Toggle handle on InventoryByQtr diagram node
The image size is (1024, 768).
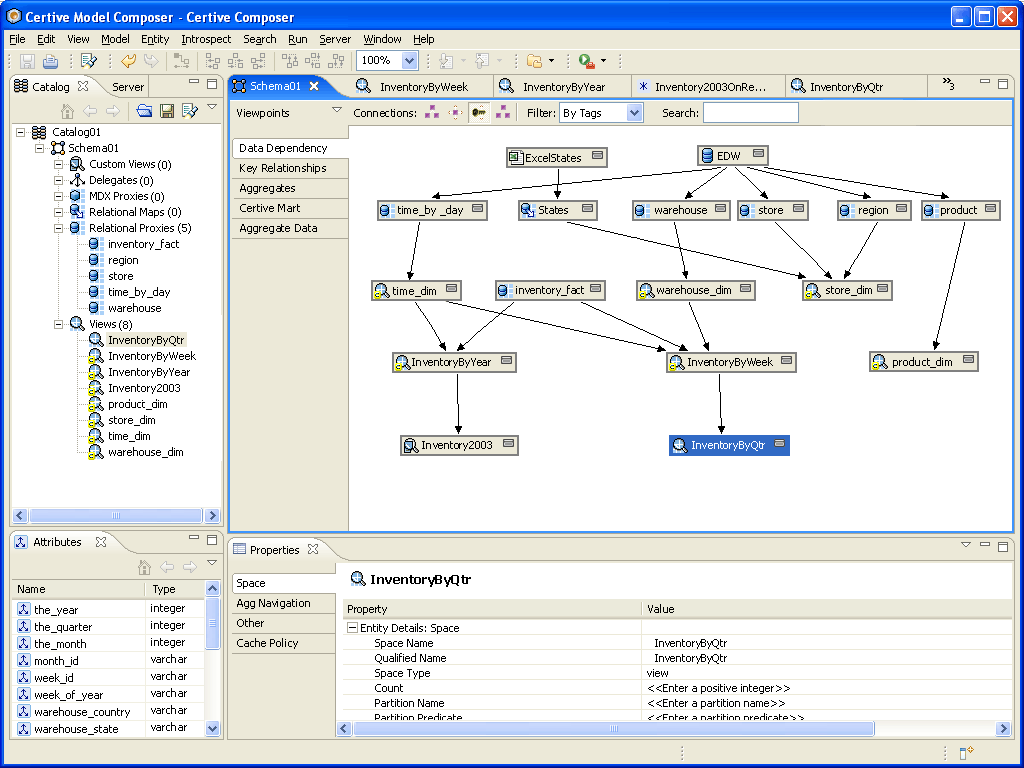(779, 443)
